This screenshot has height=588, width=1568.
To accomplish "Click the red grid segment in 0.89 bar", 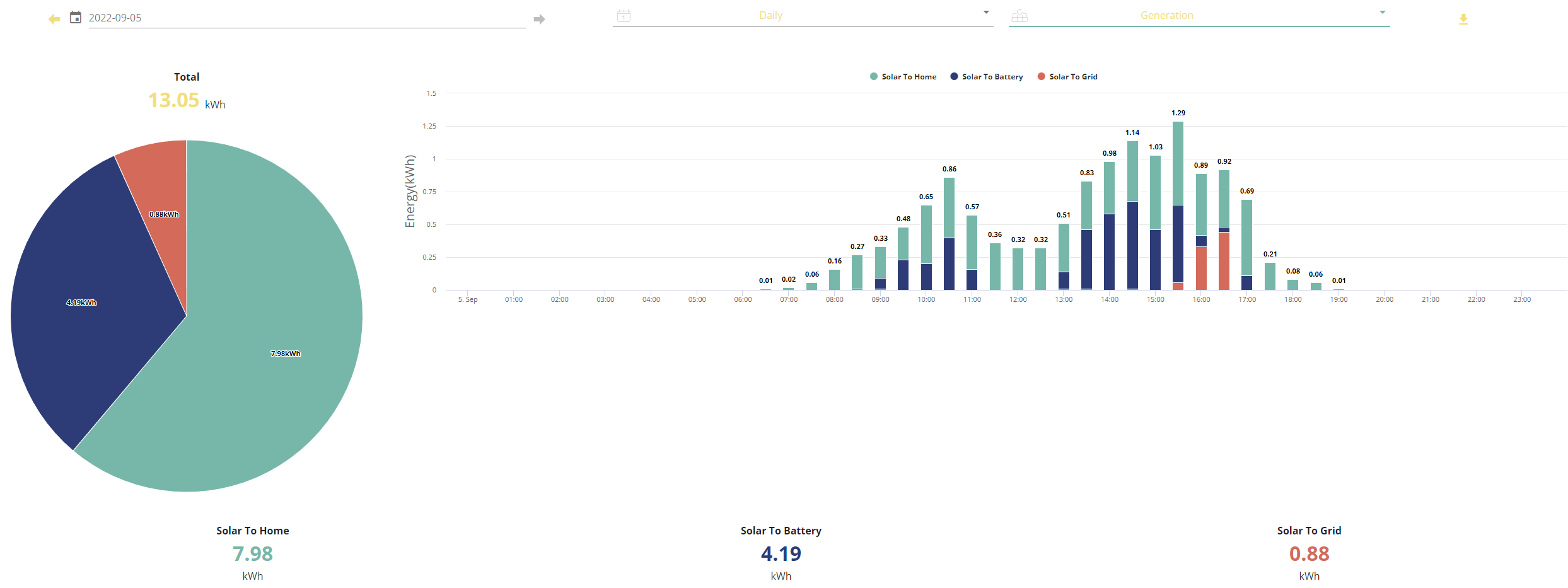I will (1201, 268).
